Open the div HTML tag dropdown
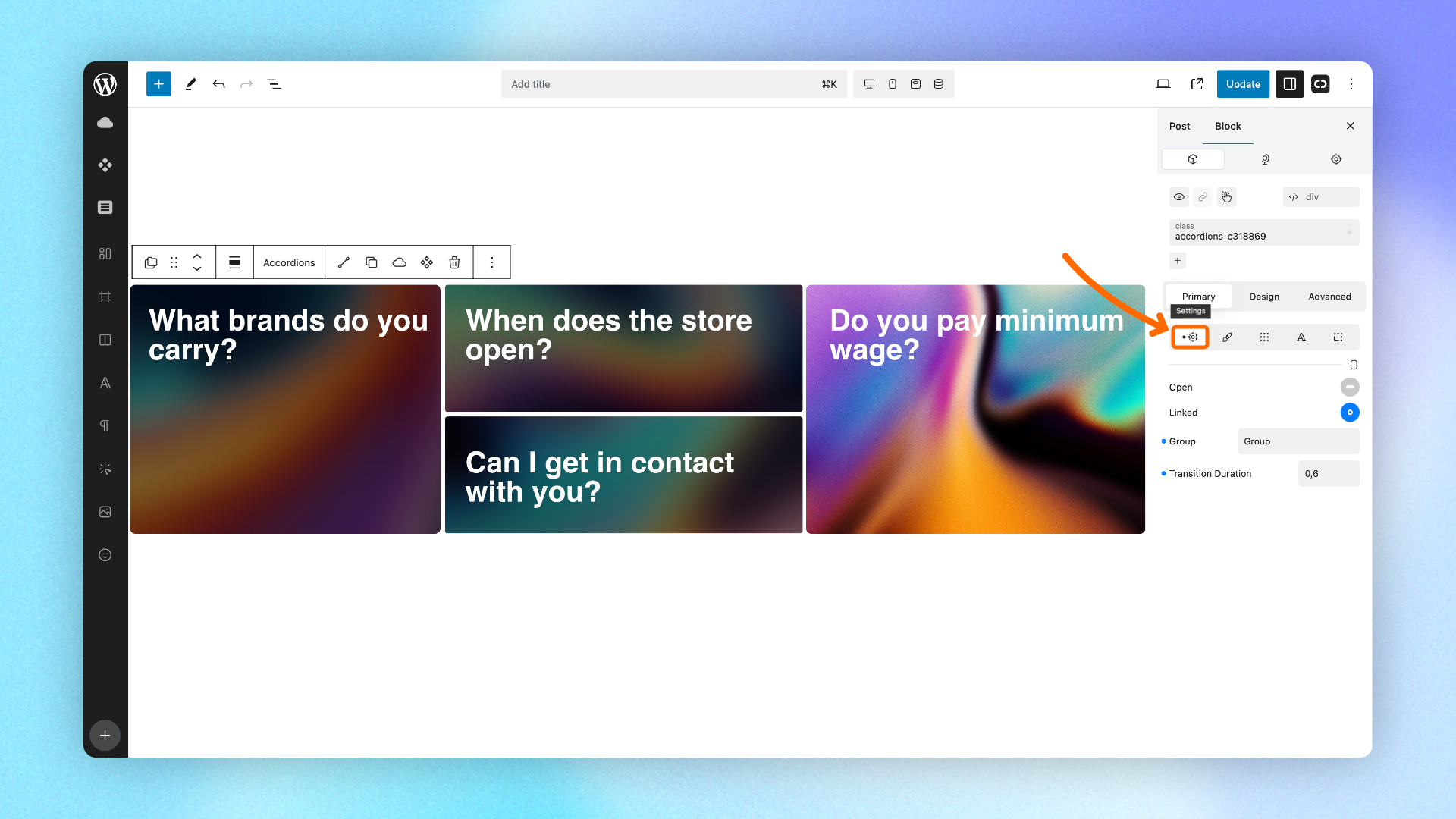 [x=1321, y=197]
